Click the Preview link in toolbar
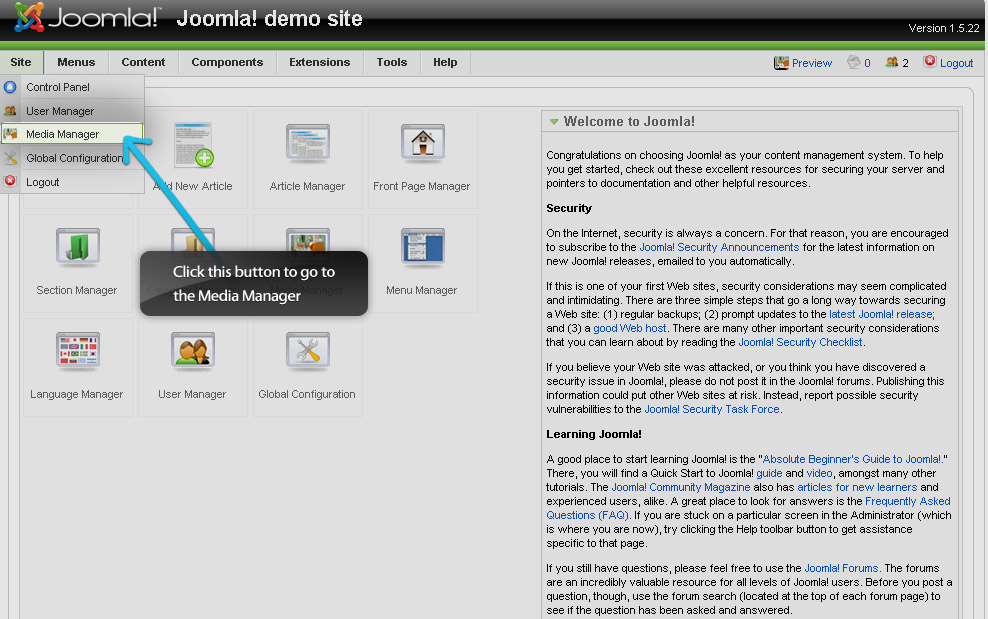The width and height of the screenshot is (988, 619). pyautogui.click(x=812, y=63)
